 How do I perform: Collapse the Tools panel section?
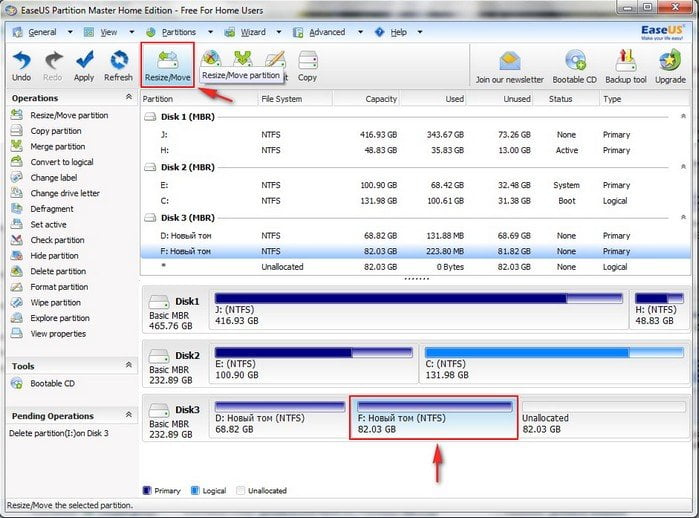point(128,366)
